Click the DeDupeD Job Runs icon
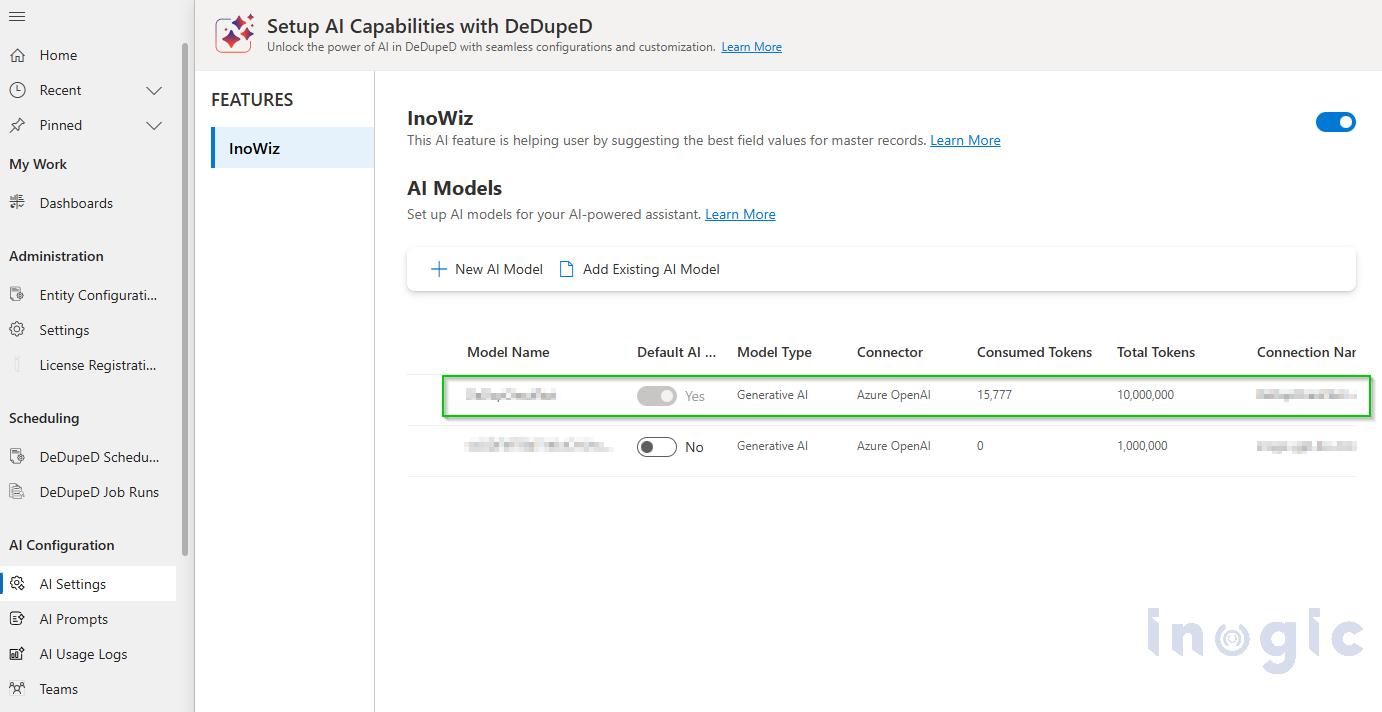 [17, 492]
